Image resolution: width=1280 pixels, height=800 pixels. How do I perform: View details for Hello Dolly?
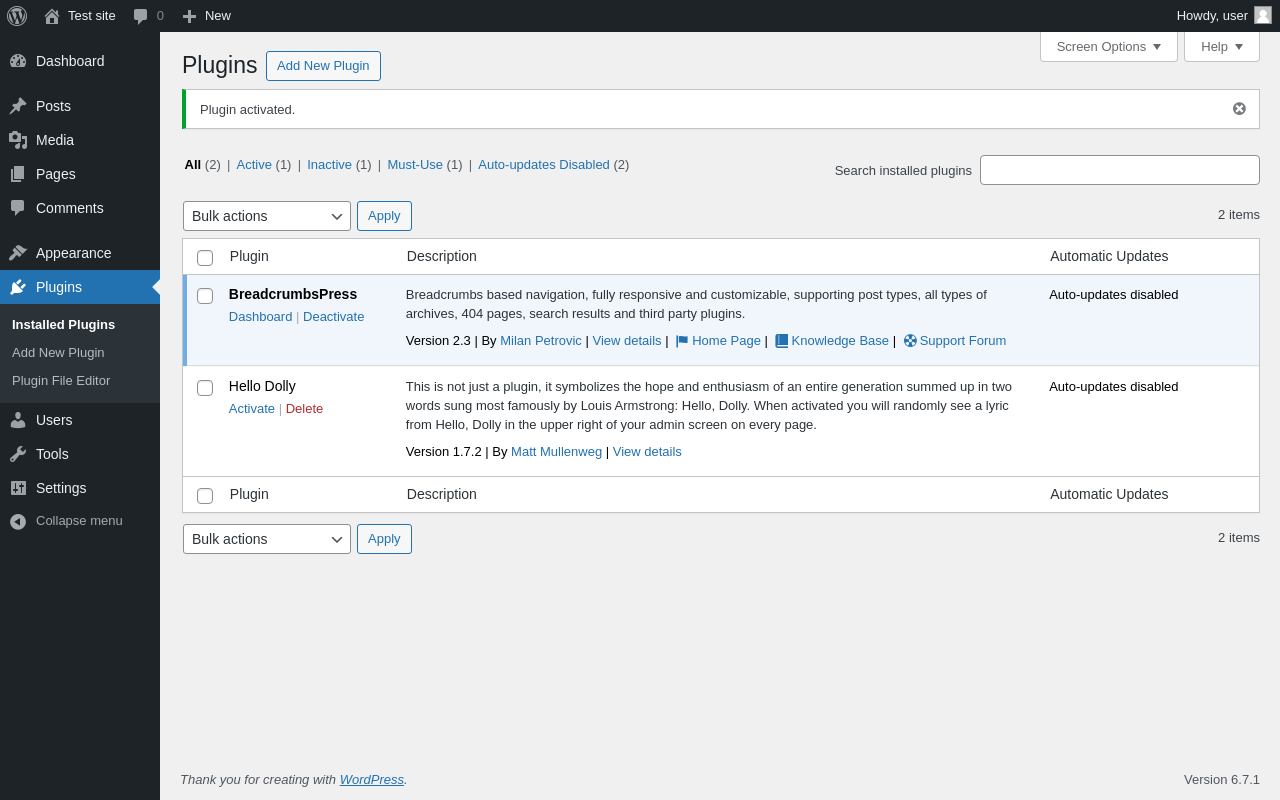[647, 452]
